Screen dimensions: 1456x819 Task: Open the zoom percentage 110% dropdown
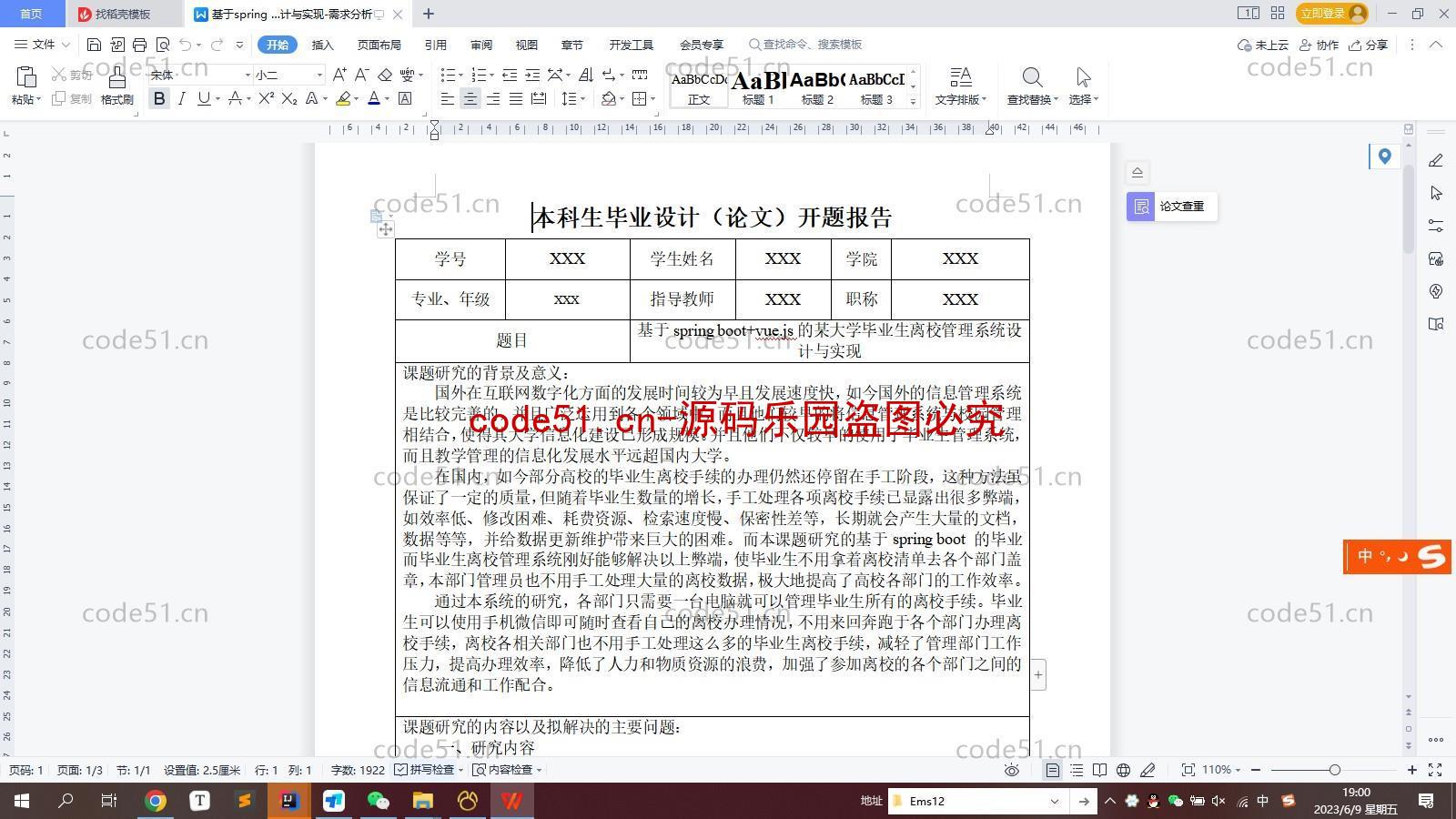(x=1222, y=770)
